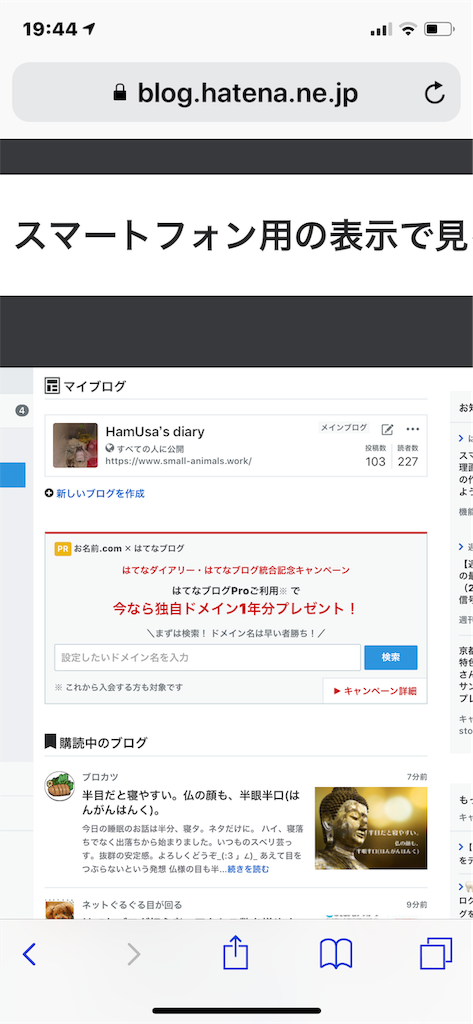Click the PR badge icon

63,549
